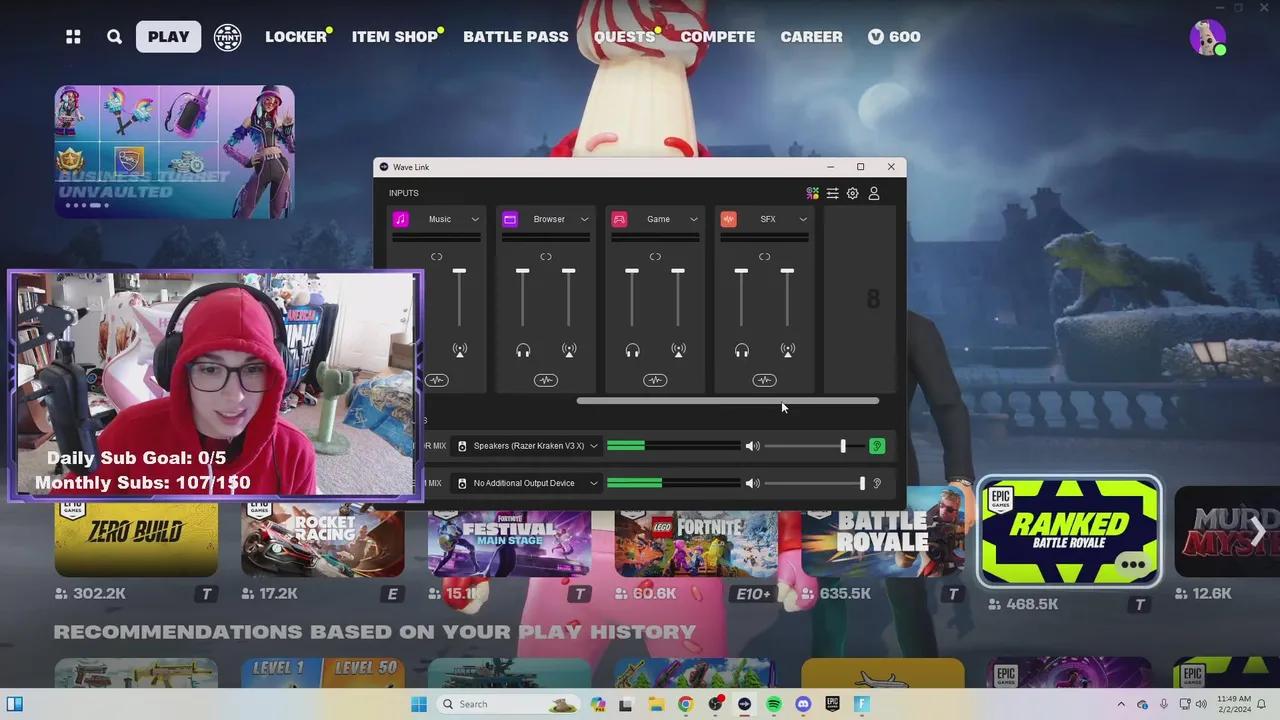The image size is (1280, 720).
Task: Open effects button on Browser channel
Action: [x=545, y=380]
